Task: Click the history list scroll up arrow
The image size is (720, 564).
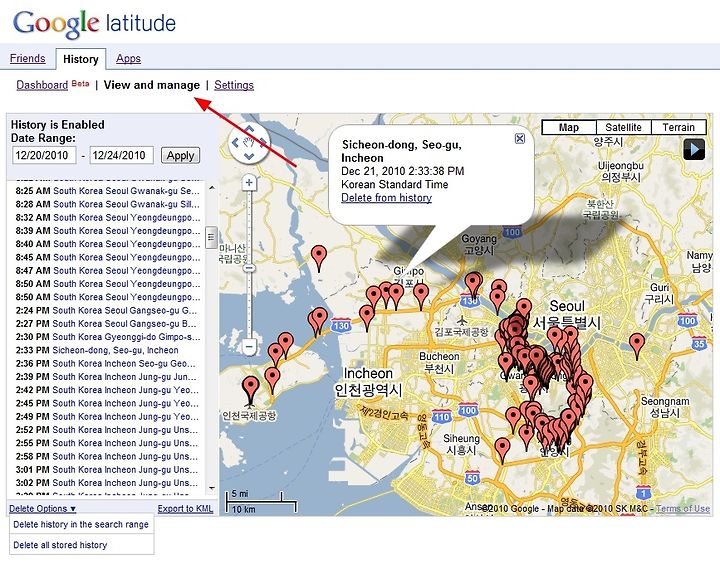Action: point(212,188)
